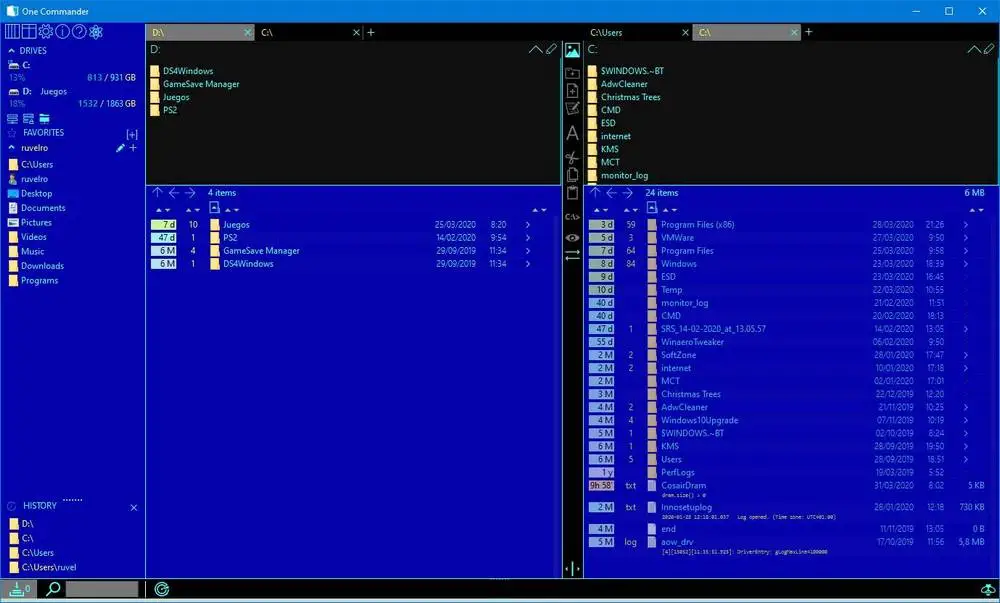
Task: Select the C:\ tab in right pane
Action: coord(747,32)
